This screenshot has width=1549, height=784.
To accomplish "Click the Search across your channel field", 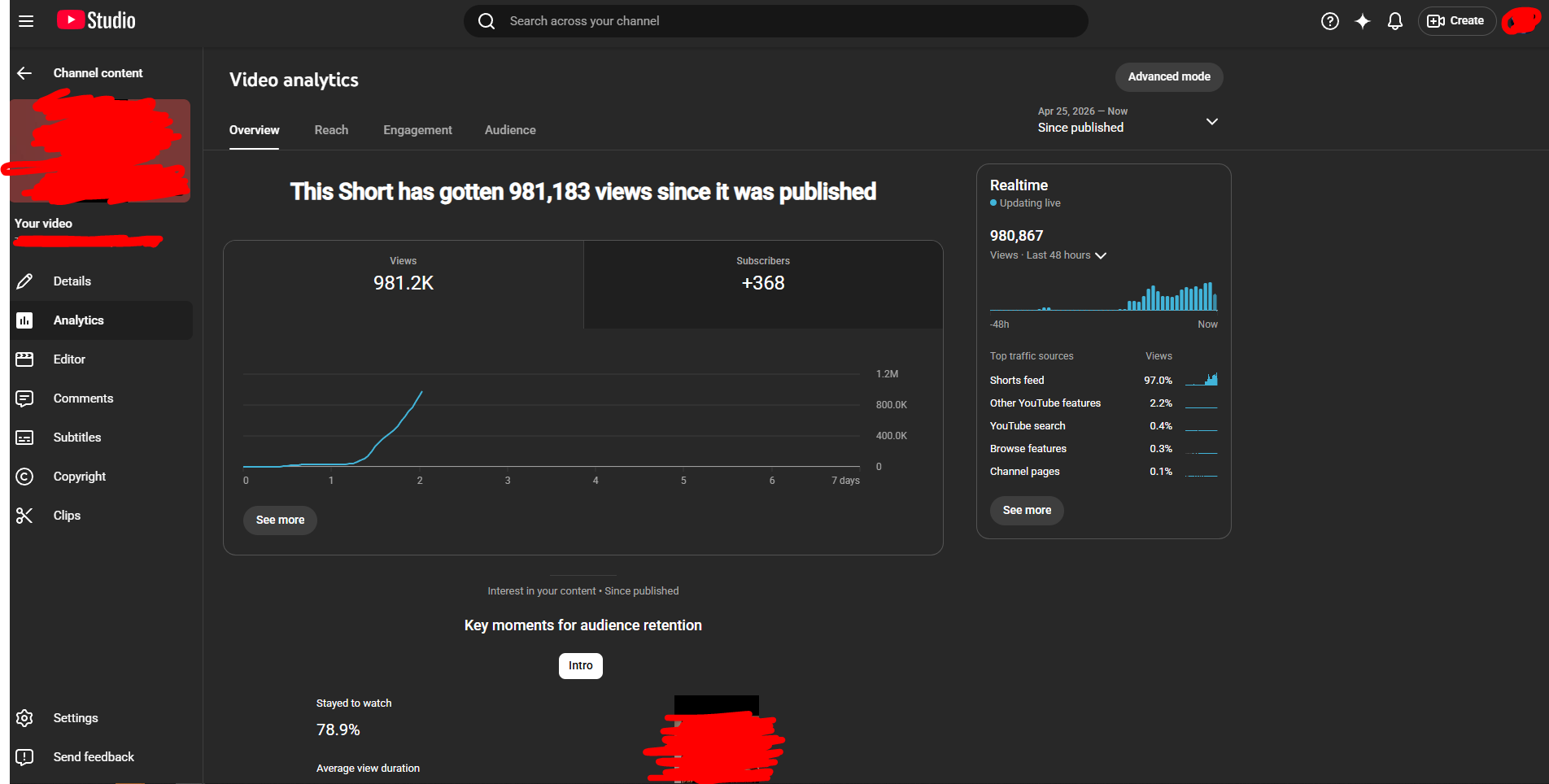I will point(776,21).
